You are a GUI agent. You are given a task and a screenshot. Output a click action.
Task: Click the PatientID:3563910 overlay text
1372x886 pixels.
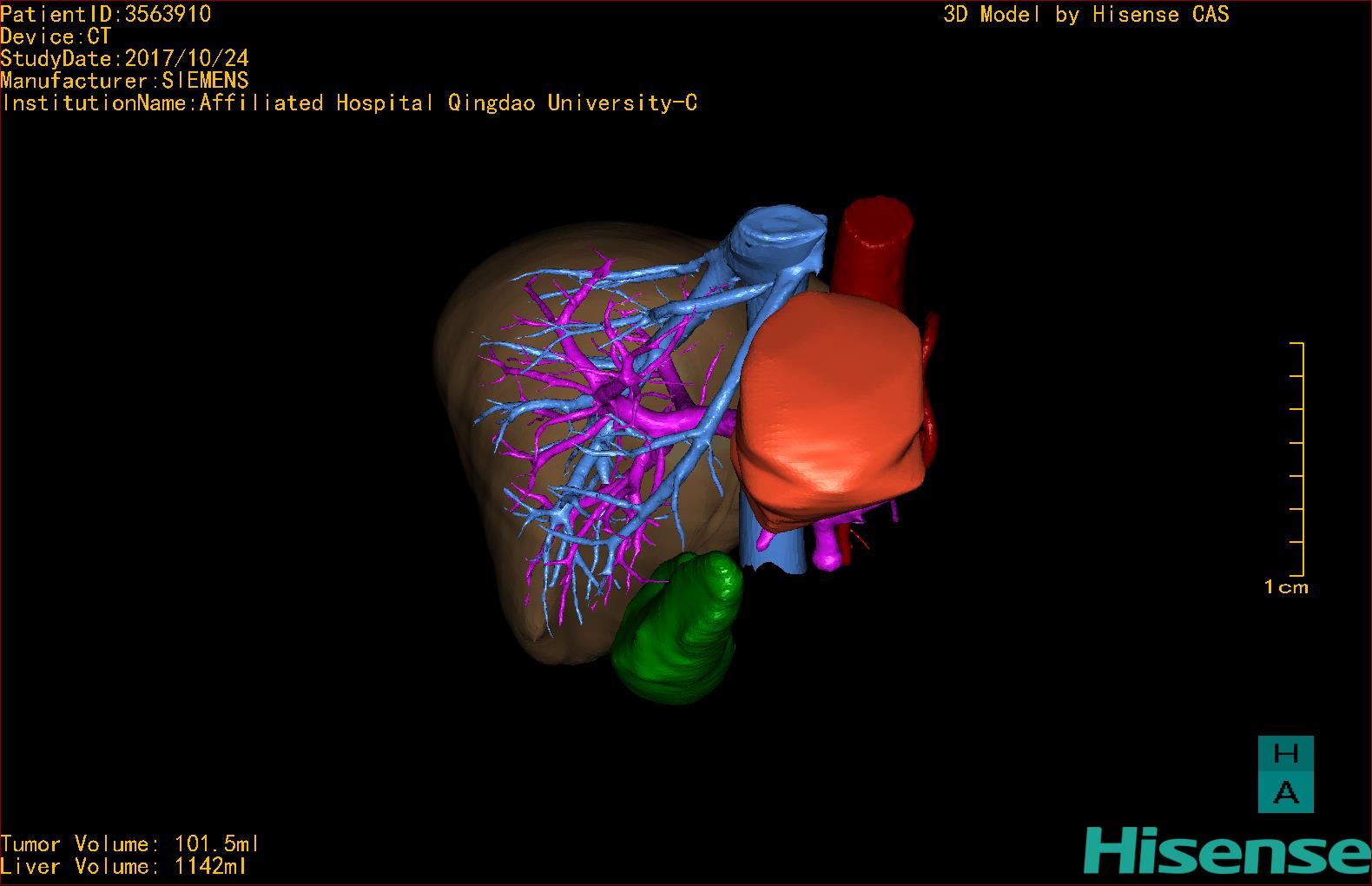click(105, 14)
